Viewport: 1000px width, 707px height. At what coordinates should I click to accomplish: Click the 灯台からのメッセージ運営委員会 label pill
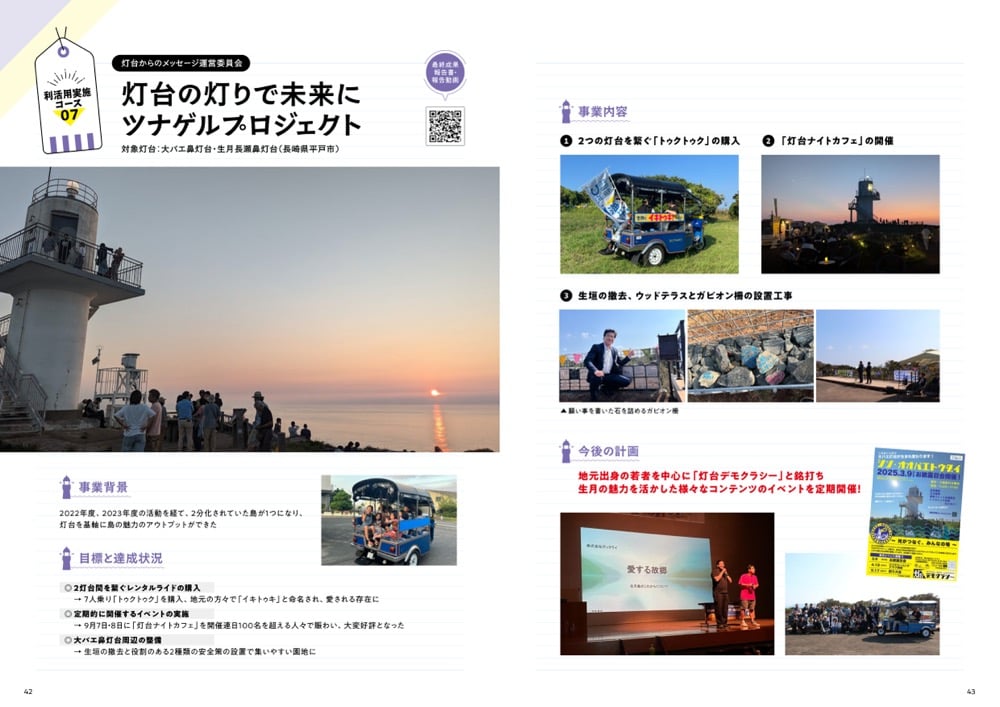pos(180,62)
